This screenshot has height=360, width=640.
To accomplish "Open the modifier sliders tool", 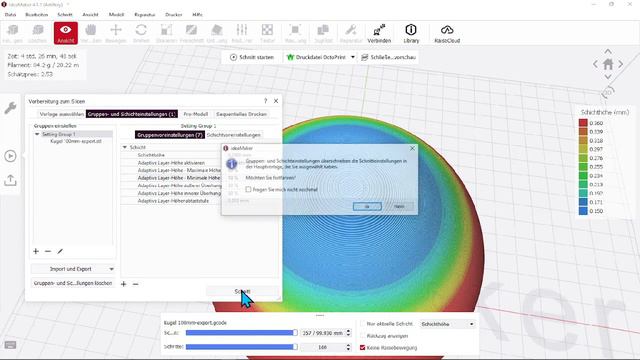I will 242,33.
